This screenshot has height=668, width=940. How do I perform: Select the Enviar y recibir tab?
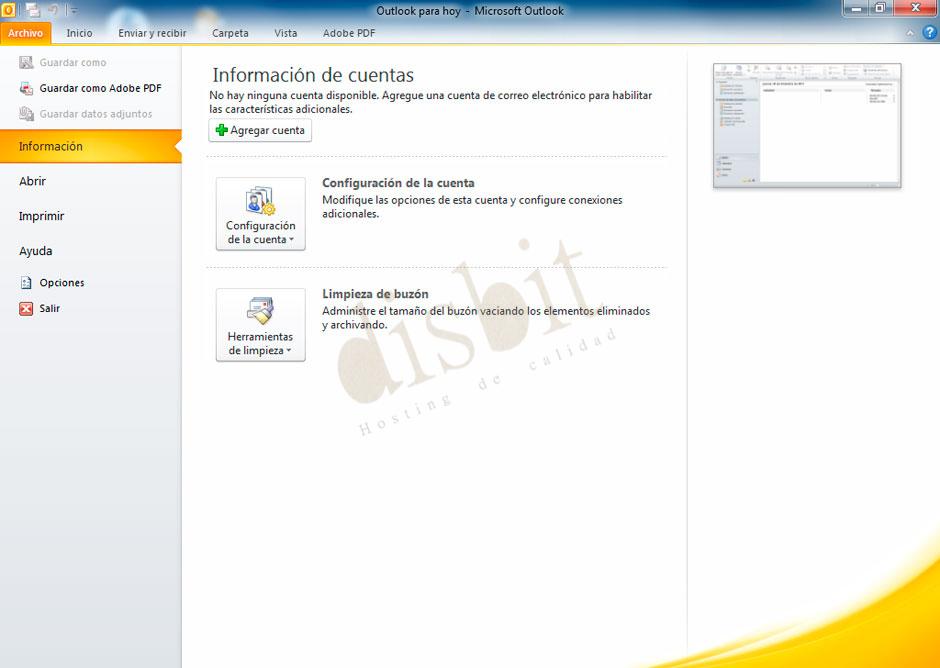[x=151, y=32]
